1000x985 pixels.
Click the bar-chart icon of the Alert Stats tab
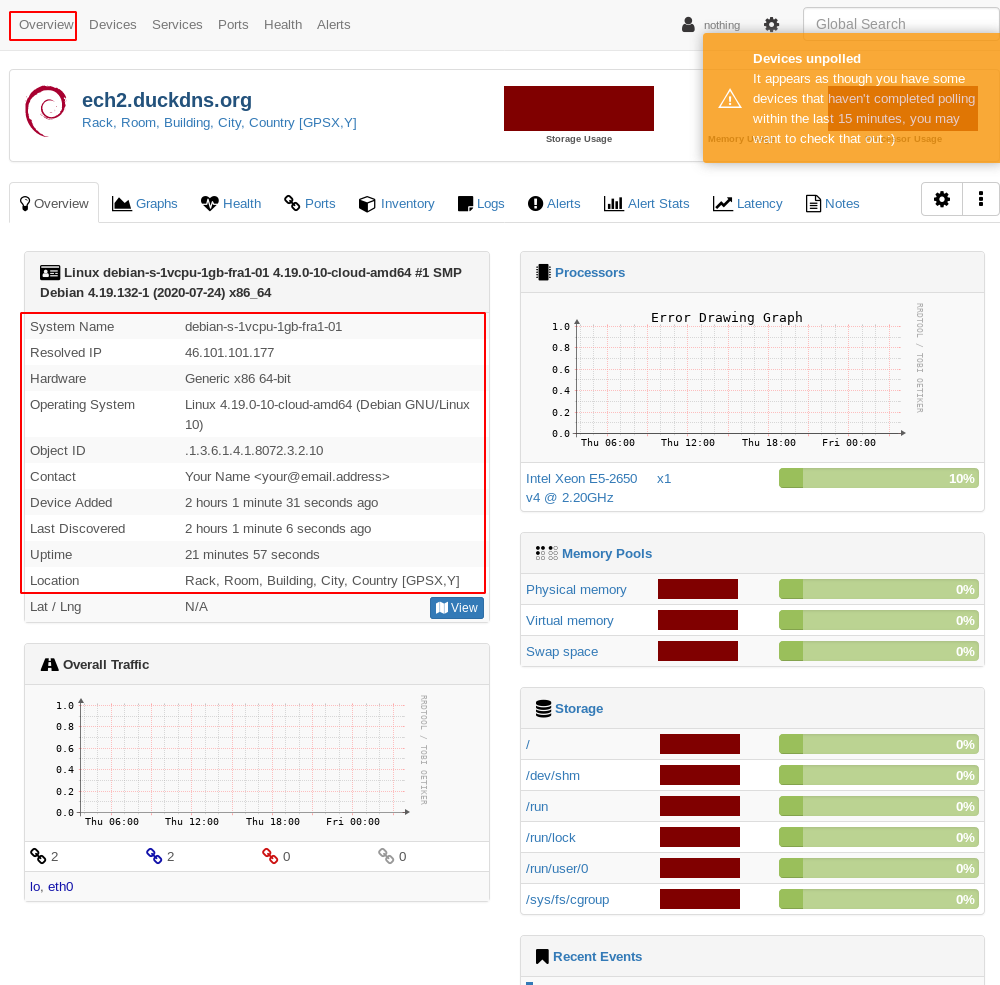click(x=614, y=204)
